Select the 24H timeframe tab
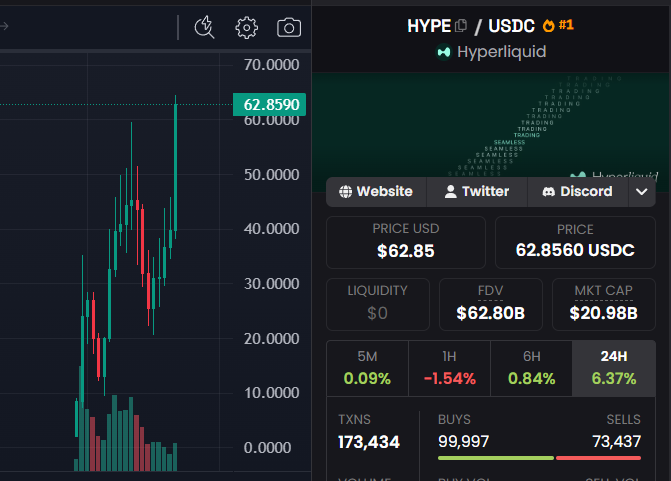Screen dimensions: 671x481 click(x=614, y=368)
